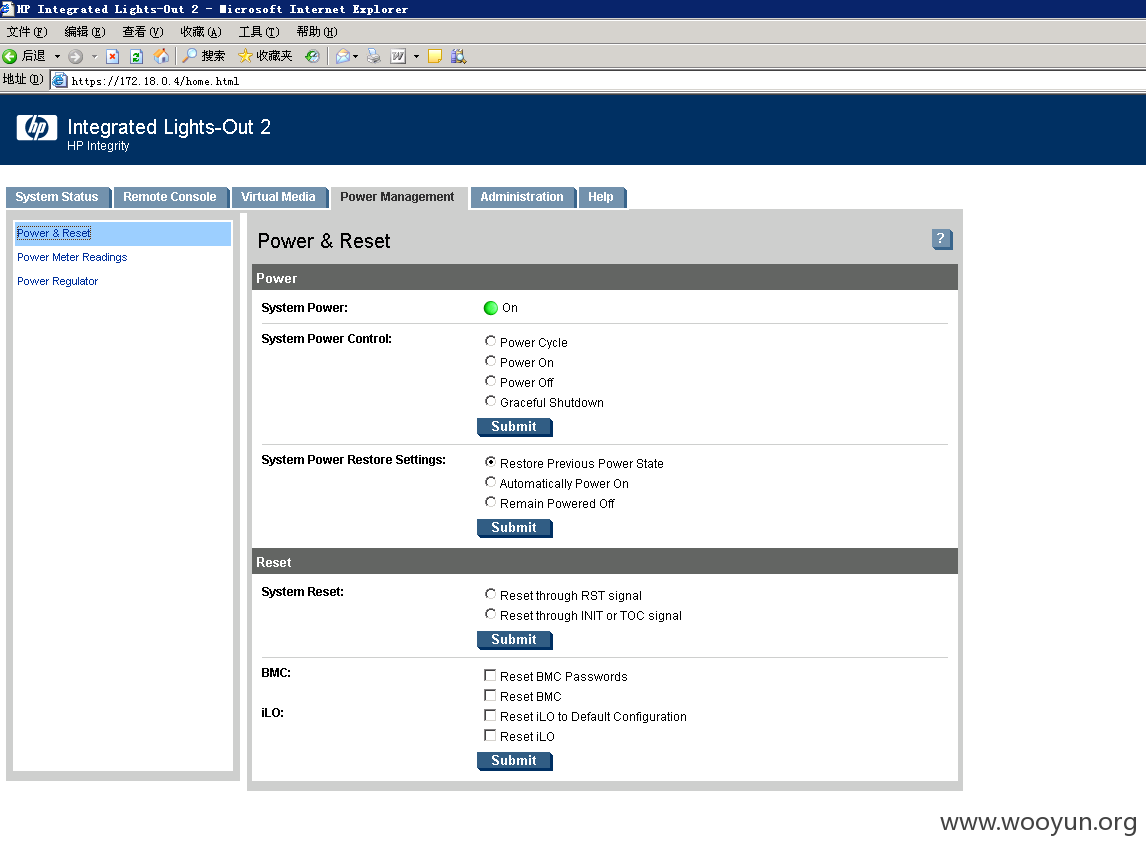Click the greyed Forward arrow icon
Image resolution: width=1146 pixels, height=851 pixels.
pos(75,56)
